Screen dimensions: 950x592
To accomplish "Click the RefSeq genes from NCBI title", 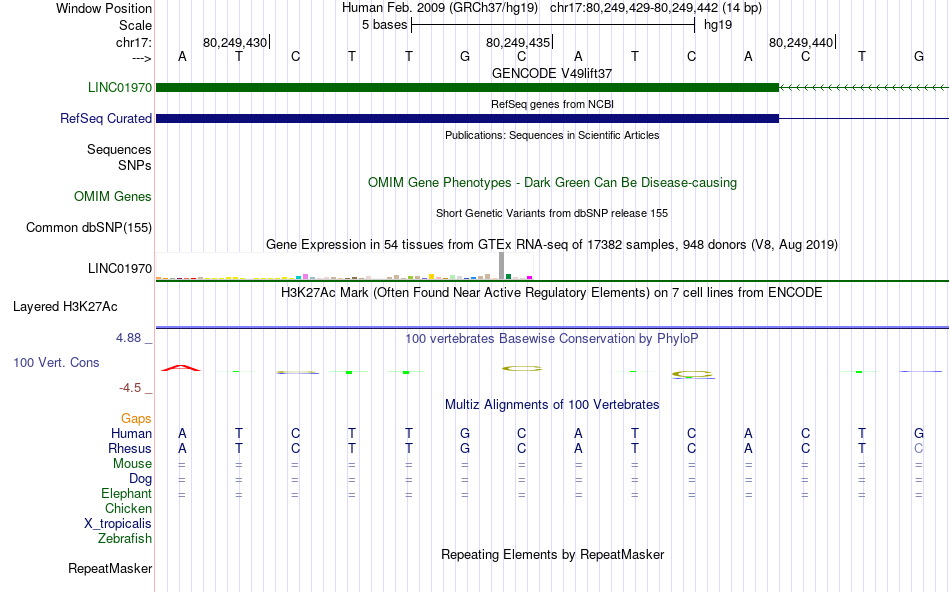I will [553, 104].
